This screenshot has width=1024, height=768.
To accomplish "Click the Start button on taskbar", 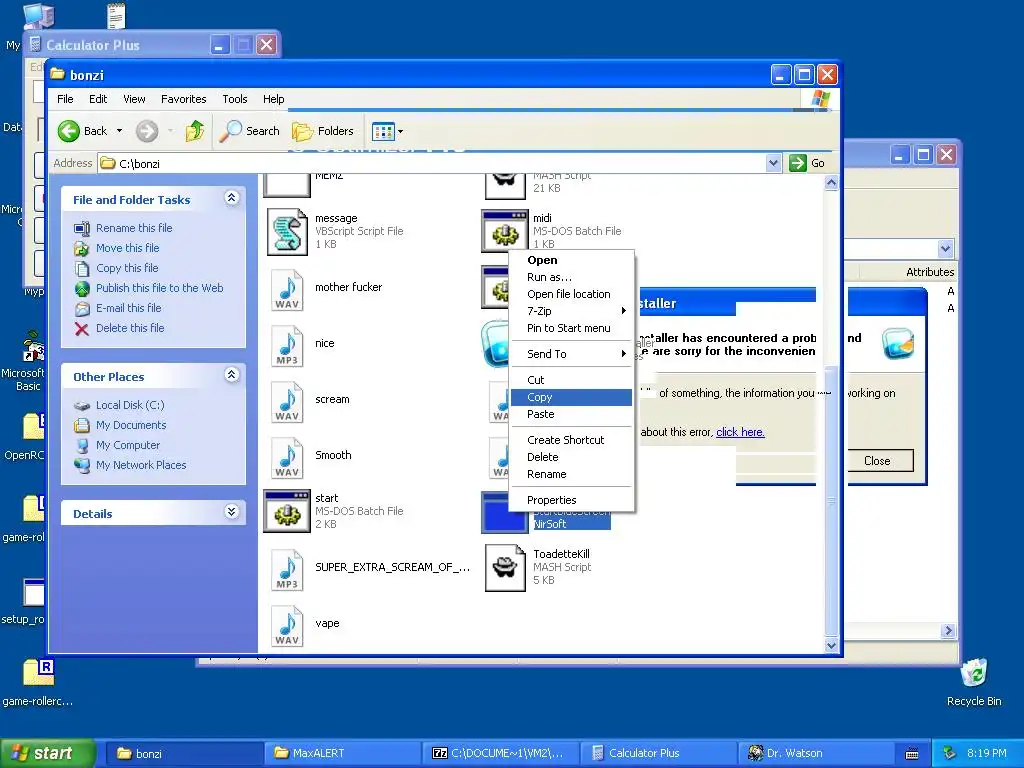I will click(47, 753).
